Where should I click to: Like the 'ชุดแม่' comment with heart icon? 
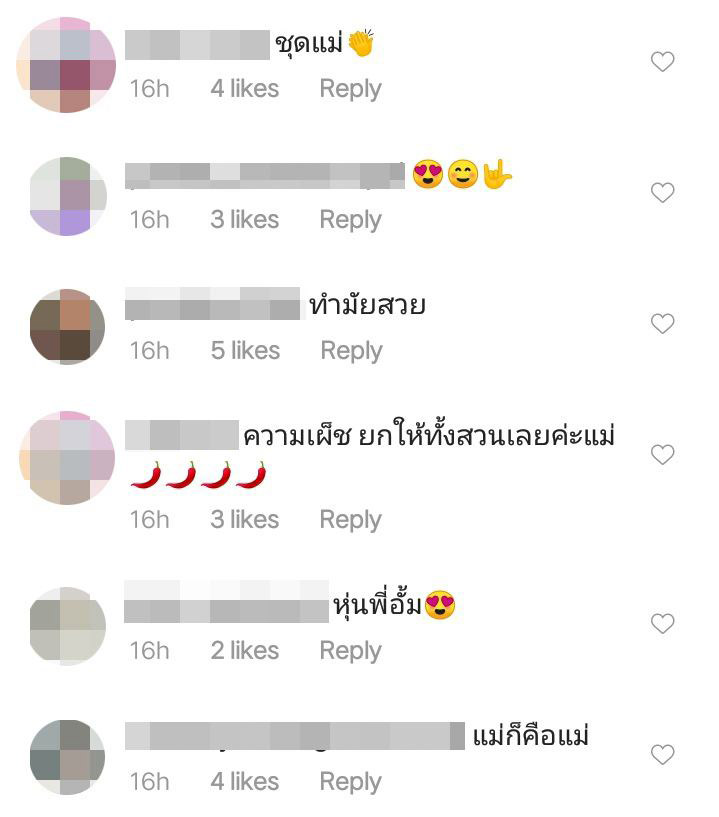pos(662,61)
